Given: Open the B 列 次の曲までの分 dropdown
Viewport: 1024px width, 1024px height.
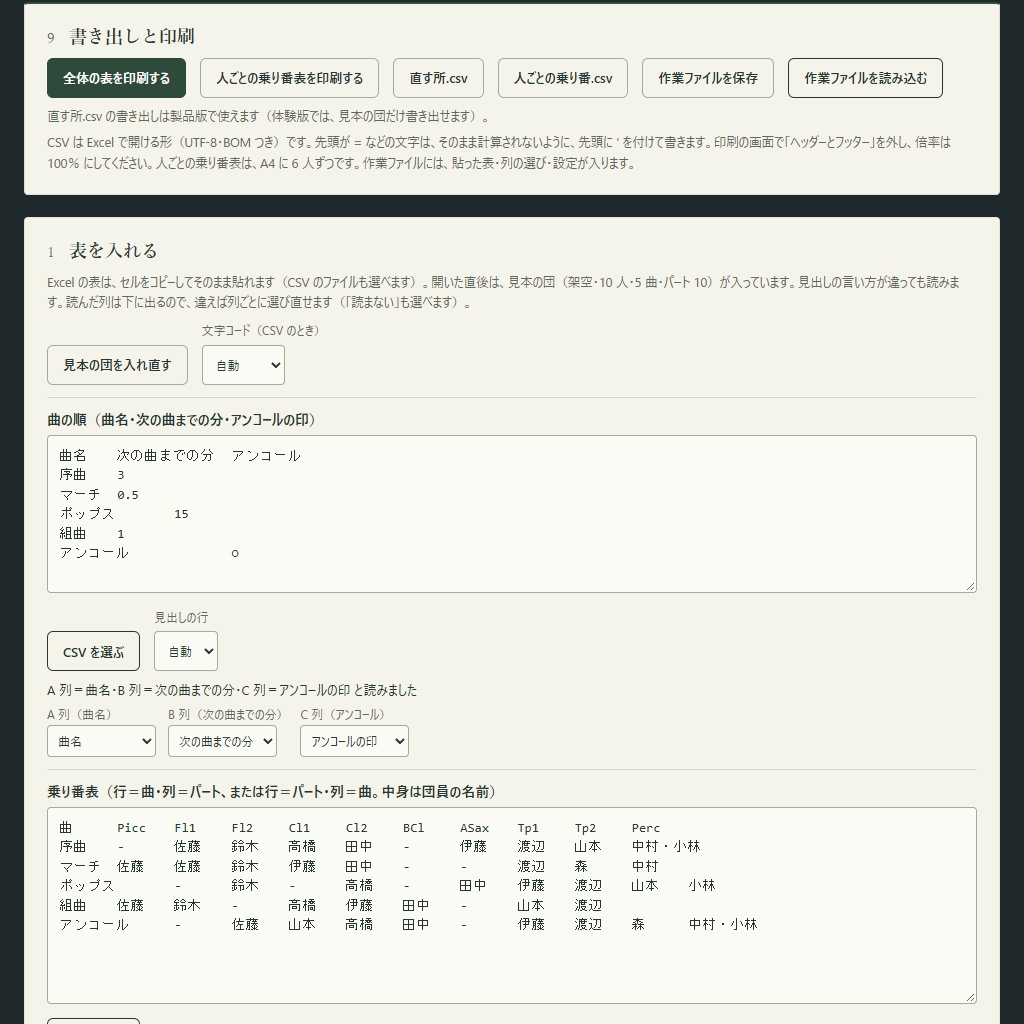Looking at the screenshot, I should click(x=223, y=741).
